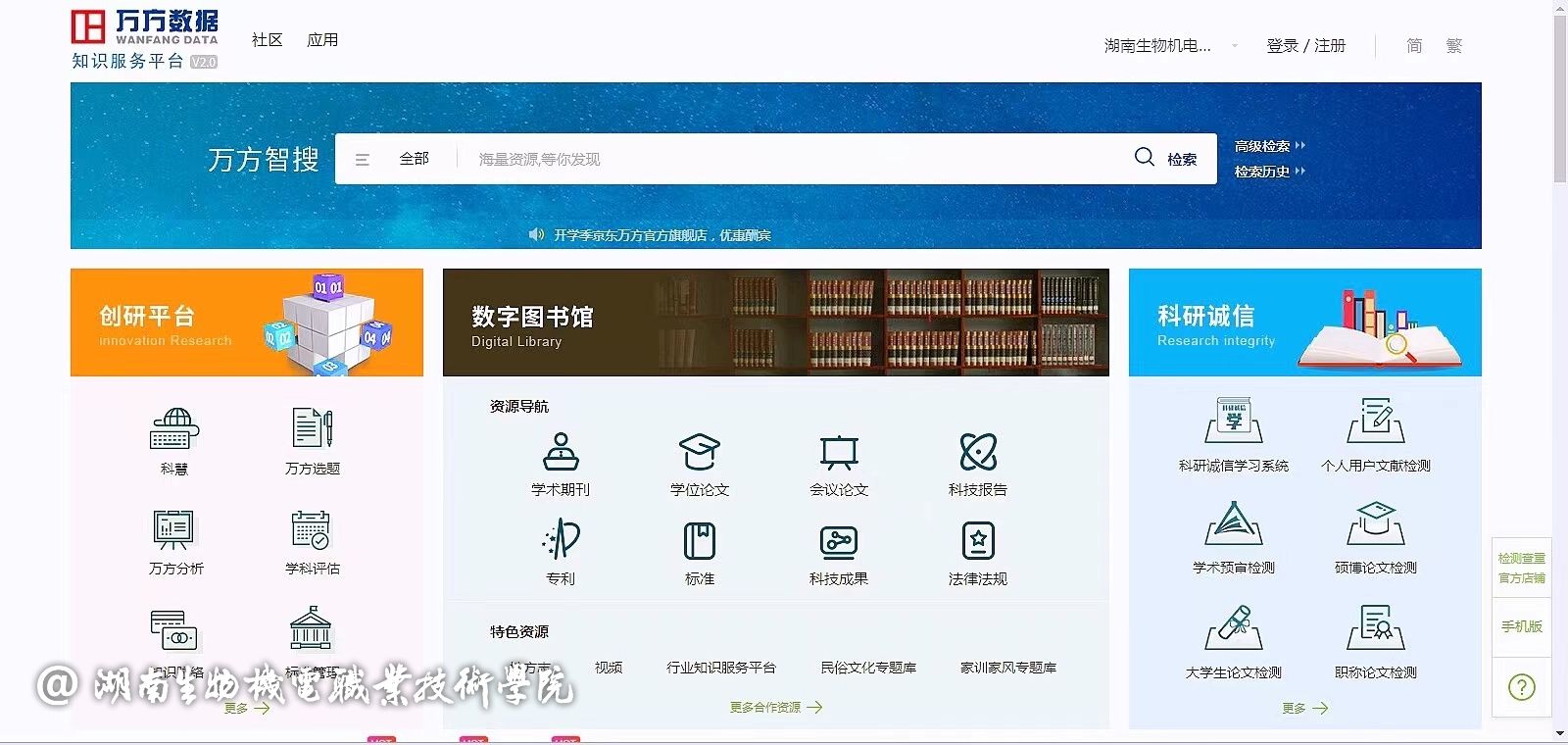
Task: Select the 科技成果 icon
Action: [839, 541]
